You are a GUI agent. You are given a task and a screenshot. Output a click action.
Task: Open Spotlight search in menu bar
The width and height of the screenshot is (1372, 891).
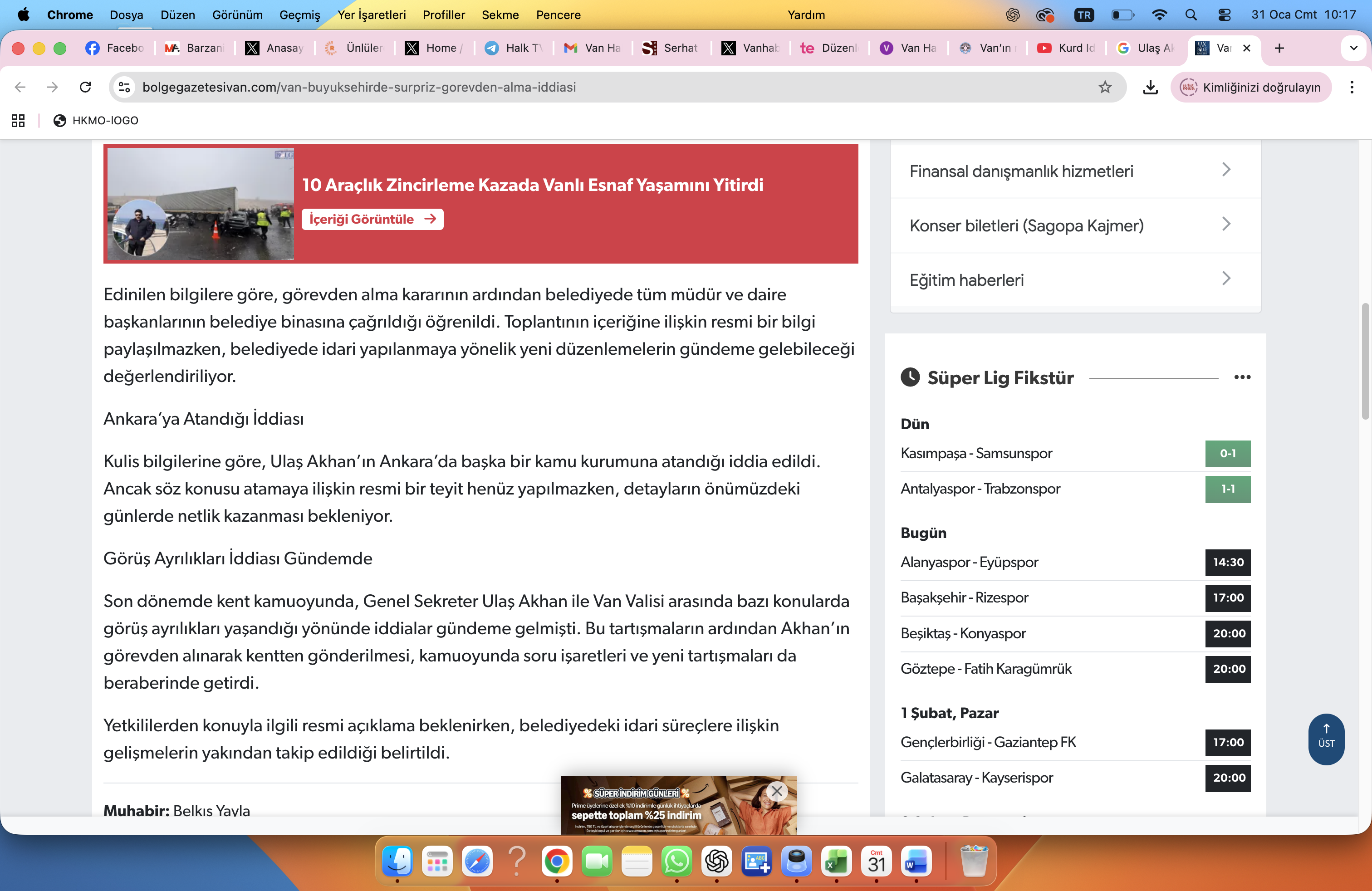[1191, 15]
